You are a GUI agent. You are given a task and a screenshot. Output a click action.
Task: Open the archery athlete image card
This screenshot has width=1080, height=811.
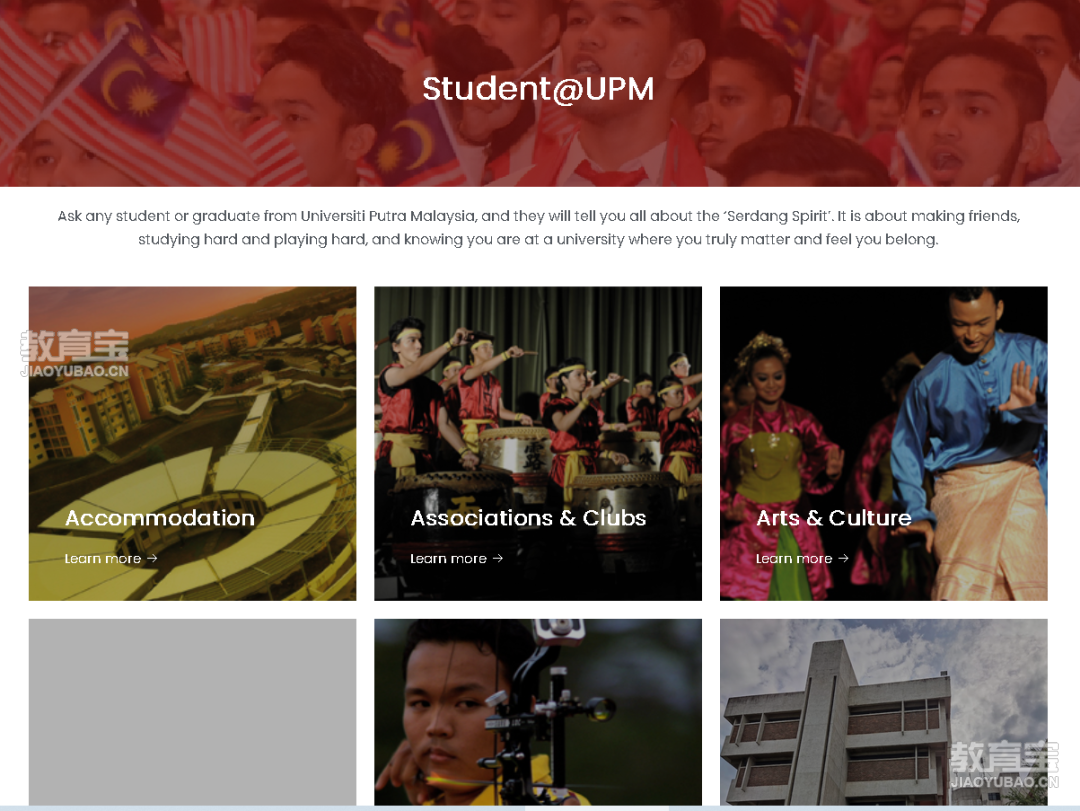tap(538, 712)
